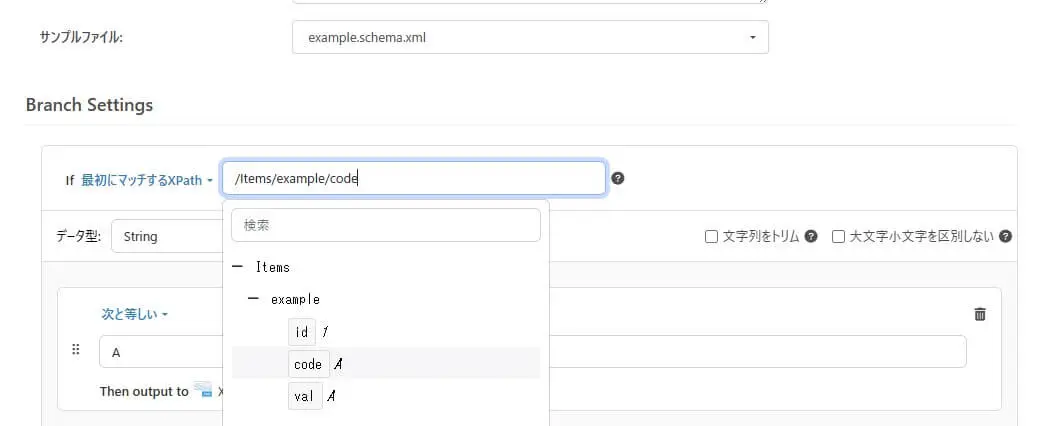Open the サンプルファイル example.schema.xml dropdown
This screenshot has width=1039, height=426.
coord(530,38)
